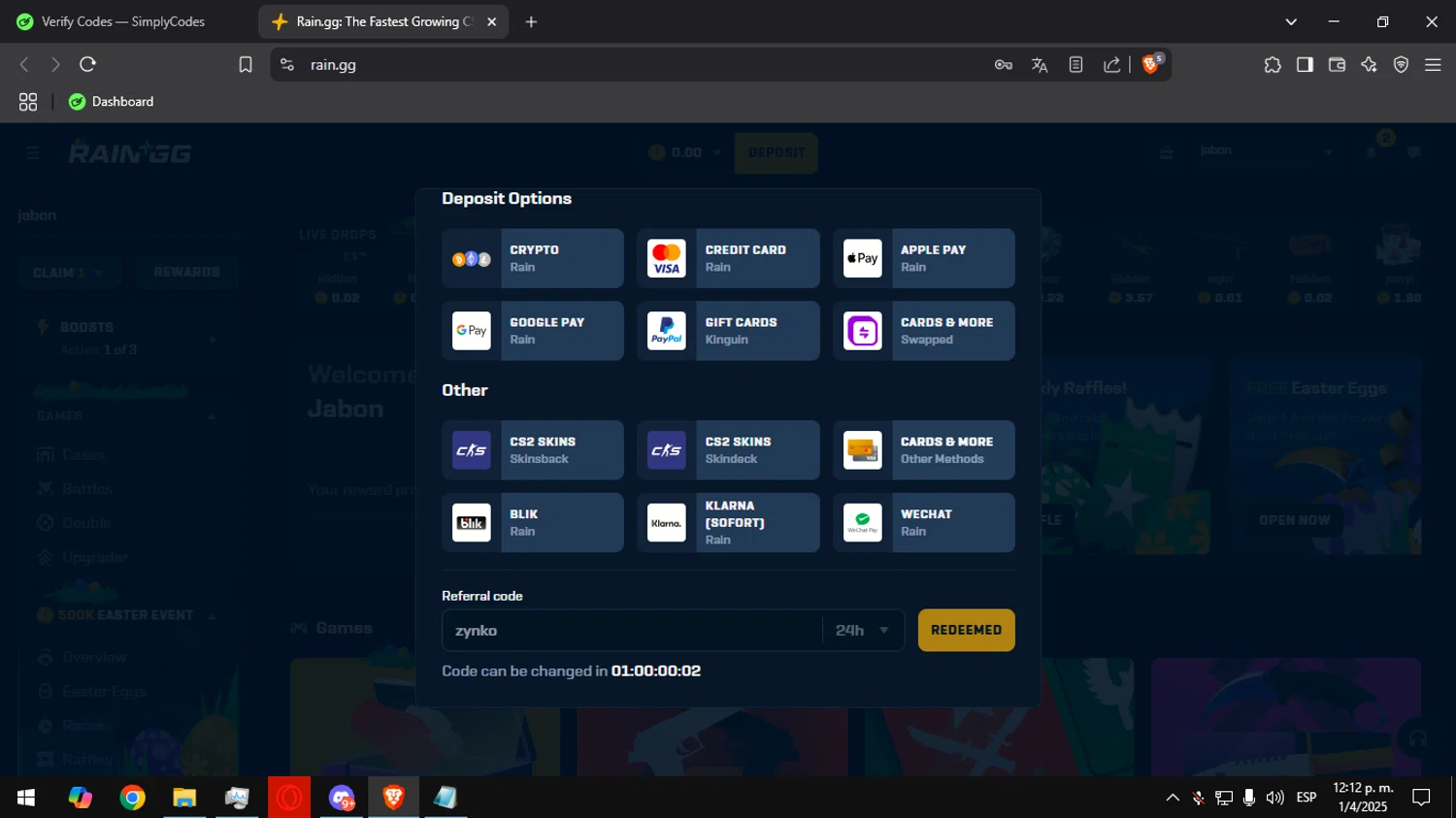Select BLIK deposit method
Viewport: 1456px width, 818px height.
[533, 523]
